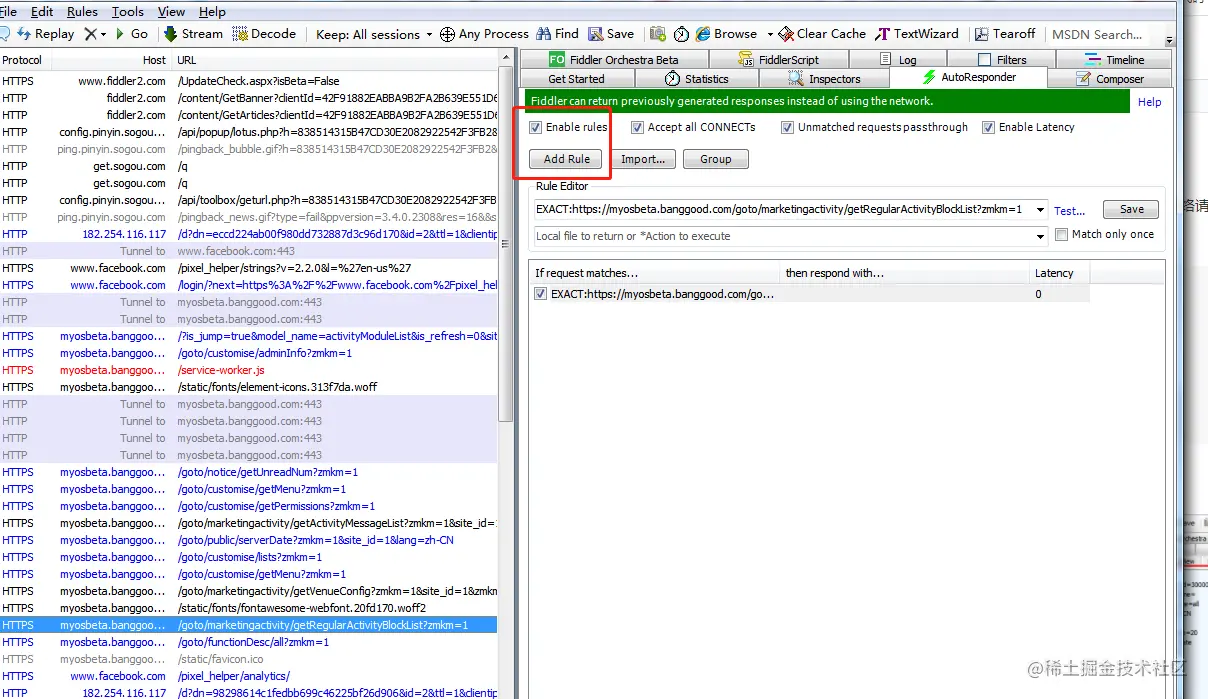Click the Group button
Screen dimensions: 1208x699
(x=716, y=159)
